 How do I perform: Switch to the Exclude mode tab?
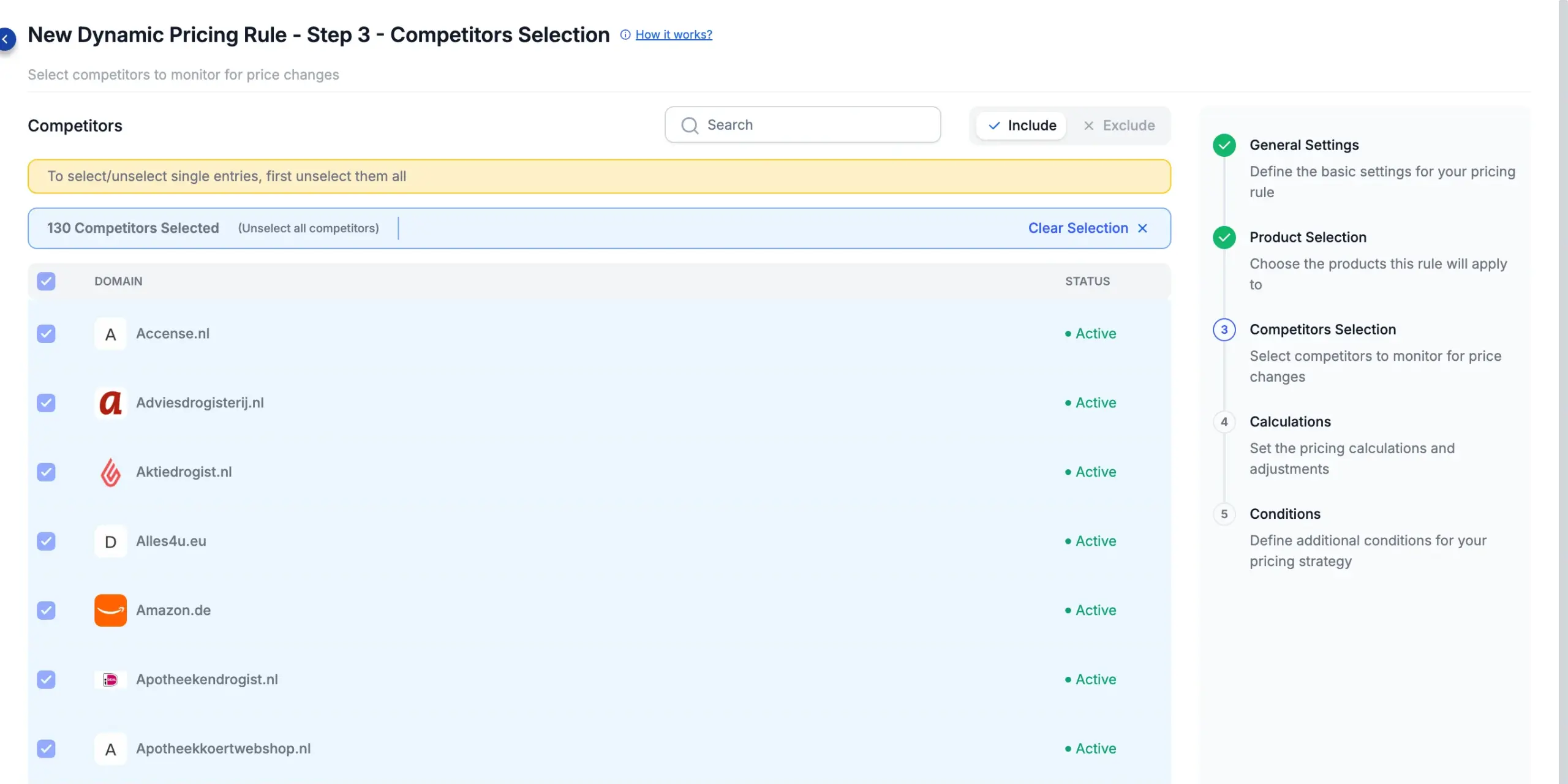coord(1119,126)
